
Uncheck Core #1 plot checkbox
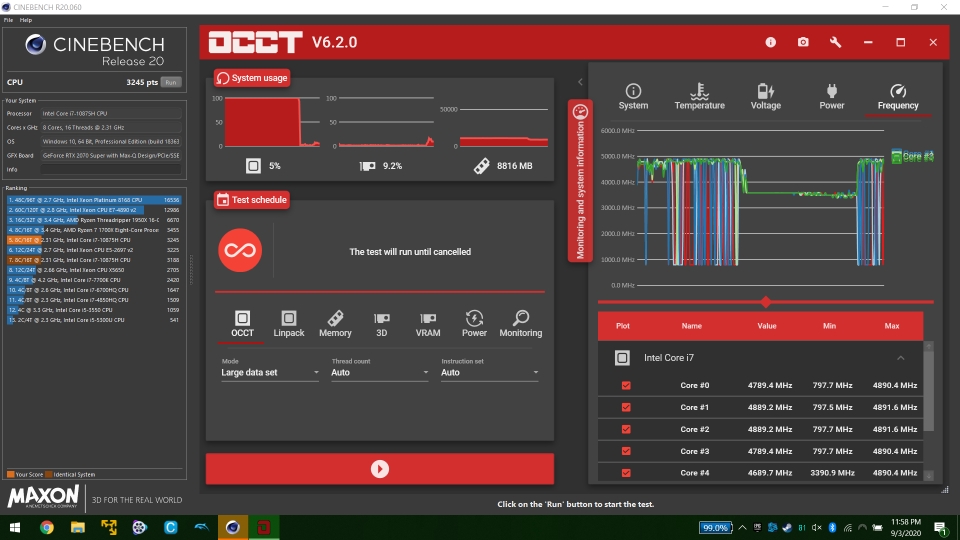(x=626, y=407)
